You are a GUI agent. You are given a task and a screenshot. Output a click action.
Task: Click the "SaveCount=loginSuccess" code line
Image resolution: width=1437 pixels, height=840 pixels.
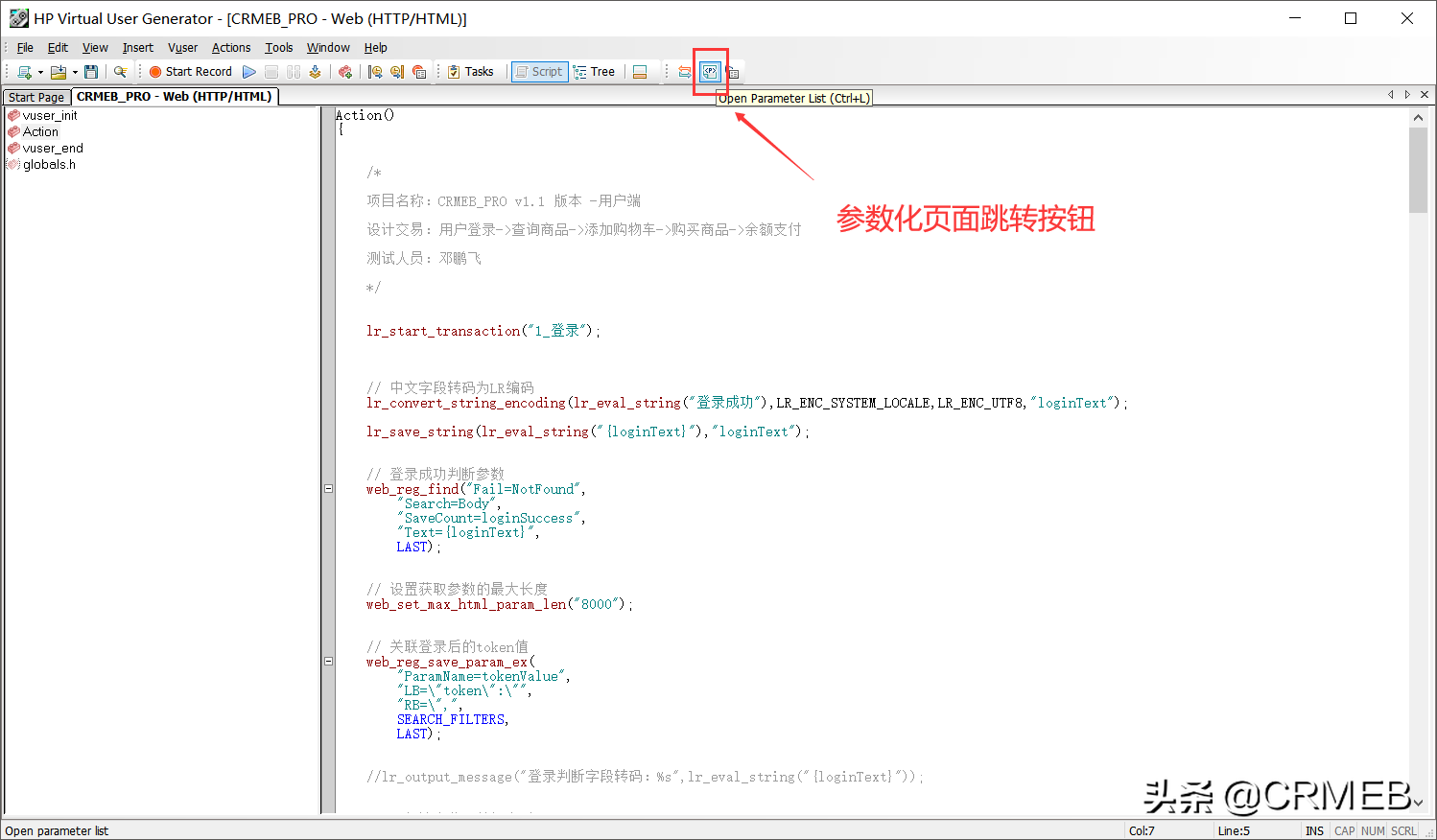tap(491, 518)
